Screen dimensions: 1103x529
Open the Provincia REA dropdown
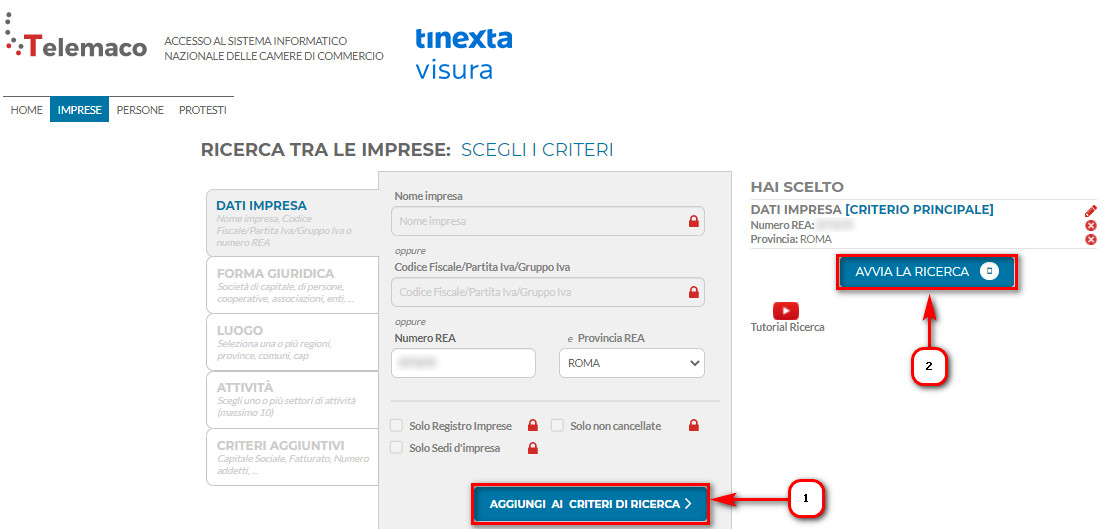[632, 363]
